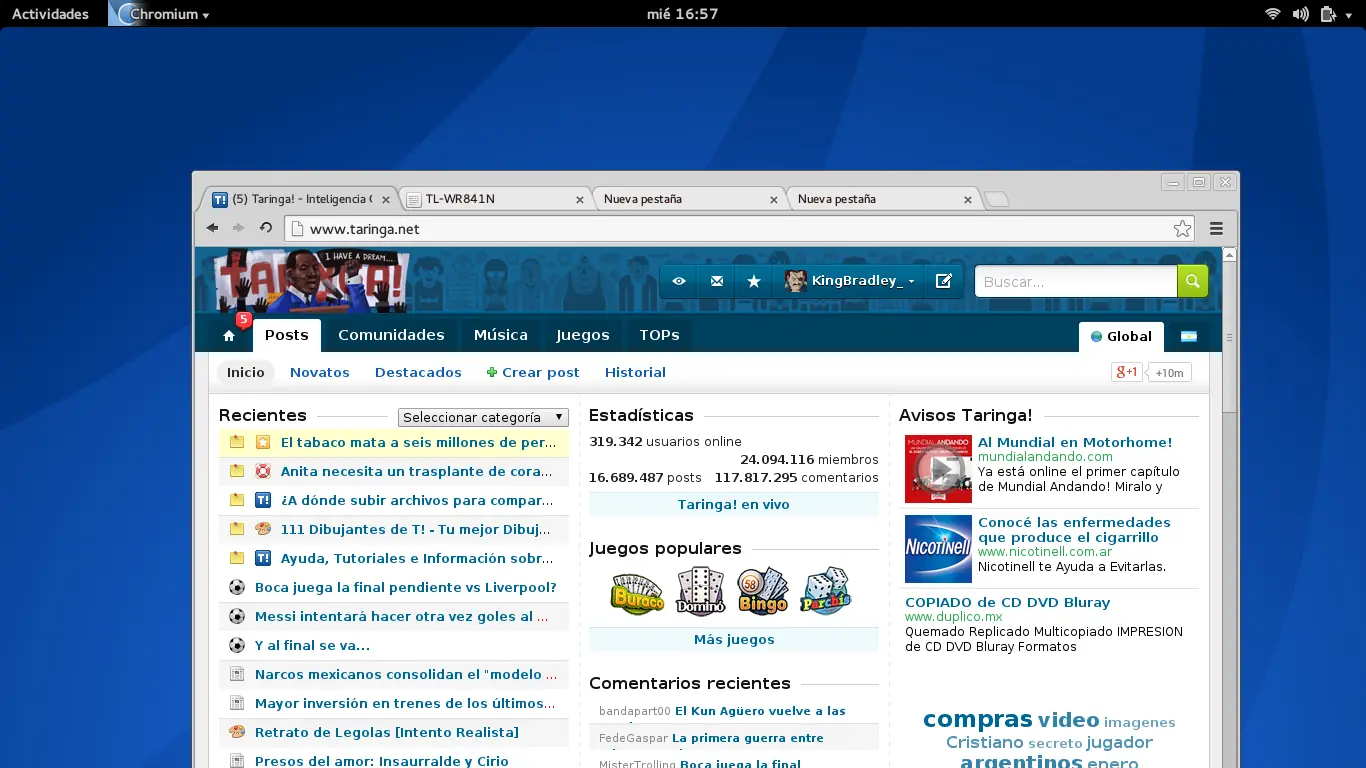Open post 'Anita necesita un trasplante'
Viewport: 1366px width, 768px height.
tap(416, 471)
